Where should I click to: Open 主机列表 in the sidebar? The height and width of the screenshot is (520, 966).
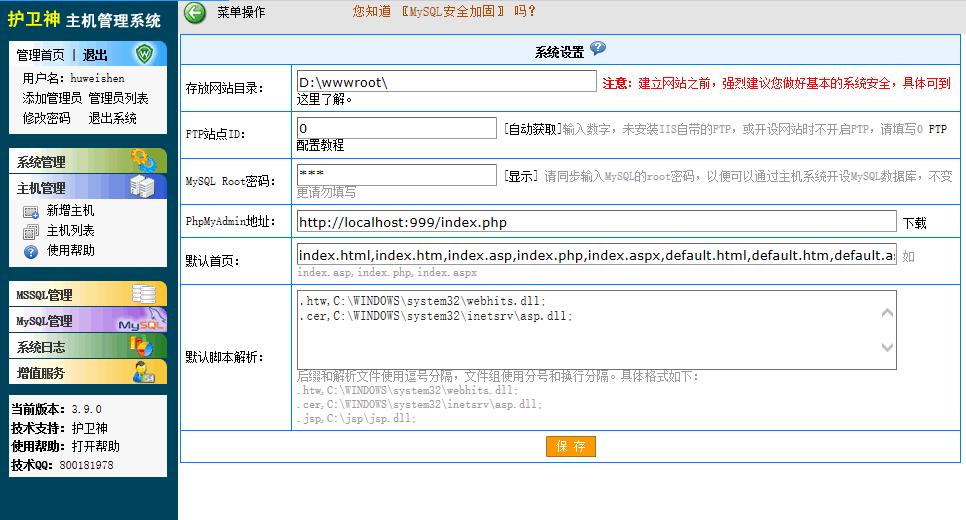(70, 230)
